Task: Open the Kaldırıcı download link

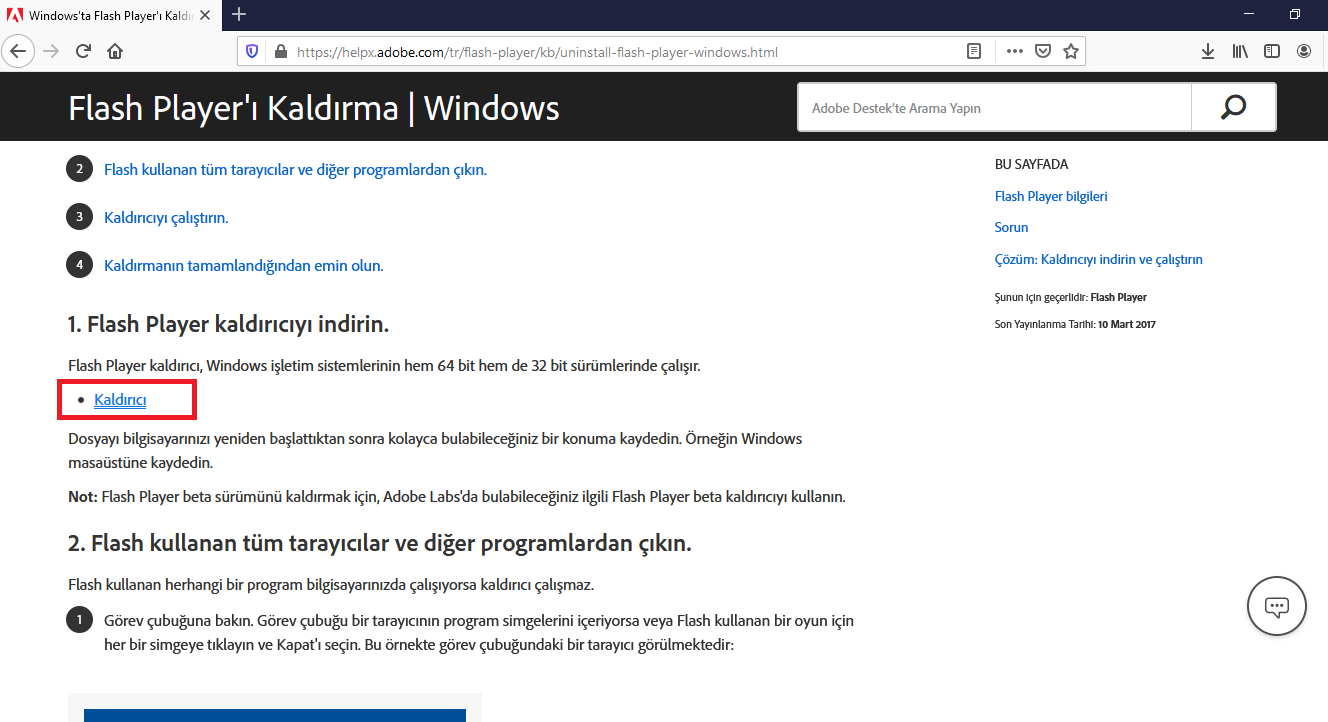Action: coord(120,400)
